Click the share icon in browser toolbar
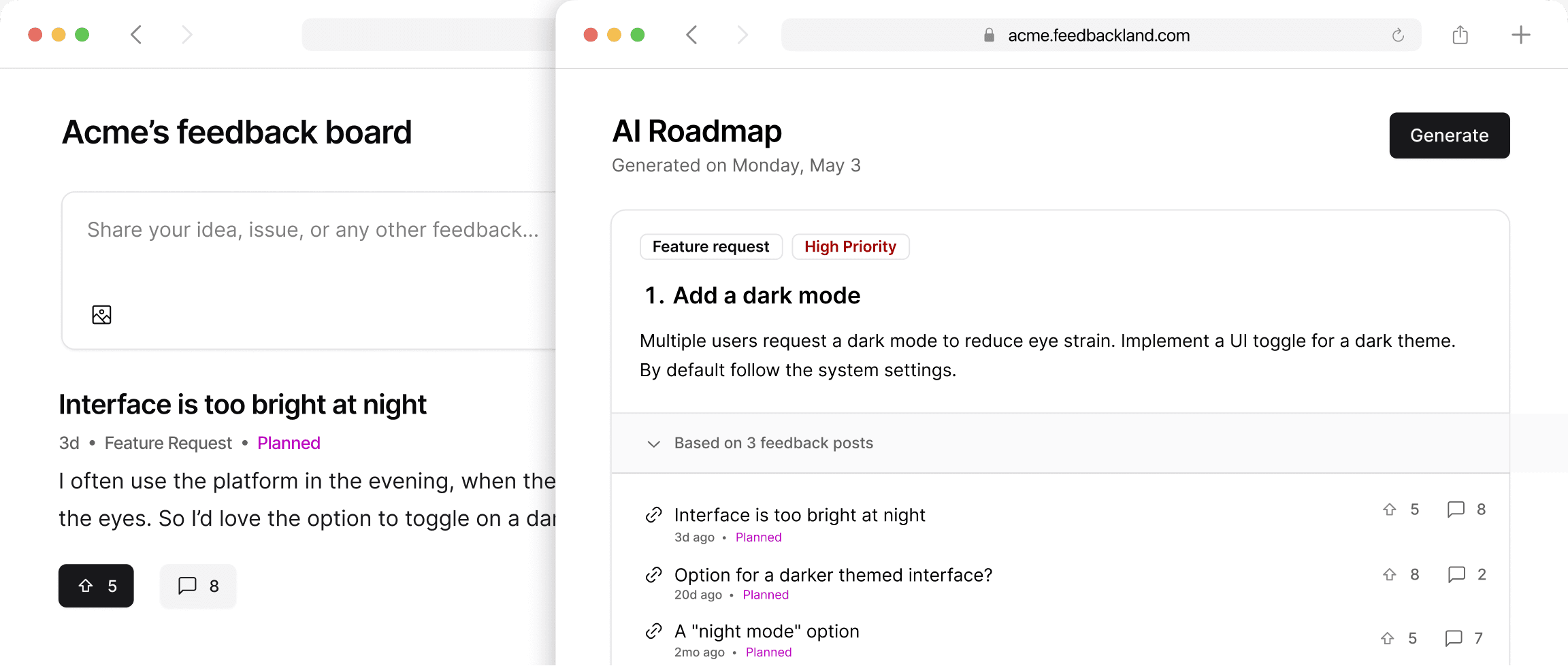This screenshot has width=1568, height=666. 1460,35
